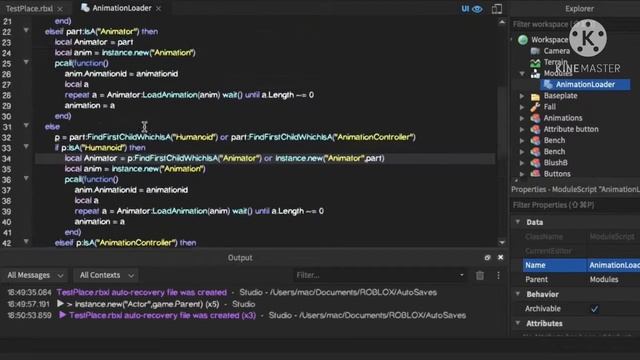Click the Buttons model icon
The width and height of the screenshot is (640, 360).
coord(535,174)
